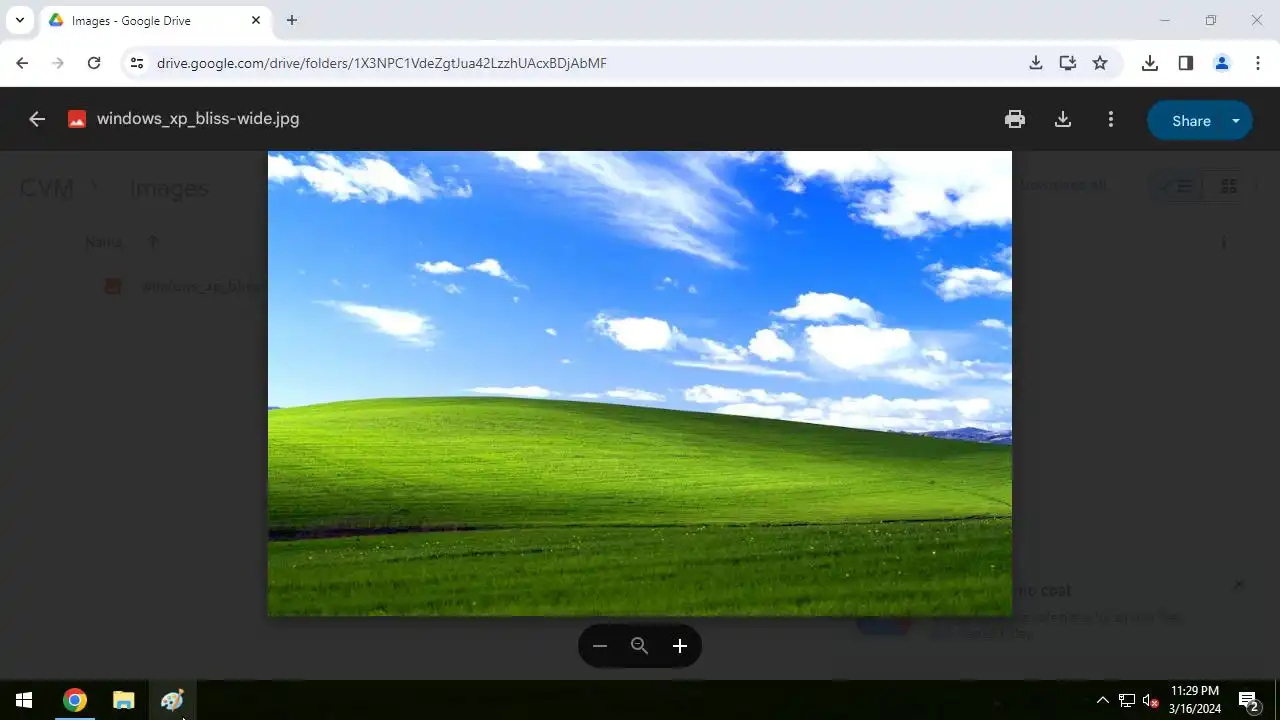
Task: Click the red image file type icon
Action: [x=77, y=119]
